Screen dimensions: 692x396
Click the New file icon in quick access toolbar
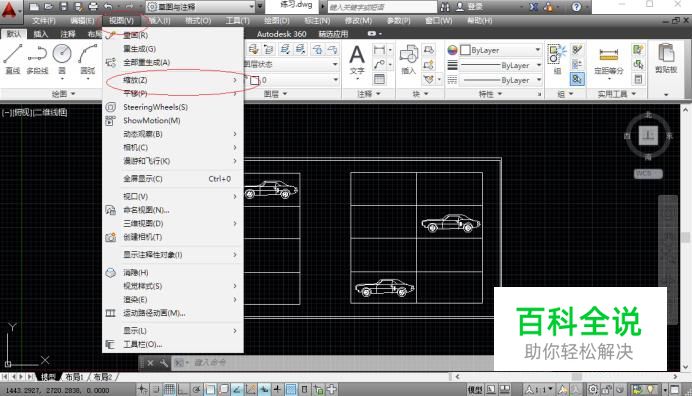[34, 7]
